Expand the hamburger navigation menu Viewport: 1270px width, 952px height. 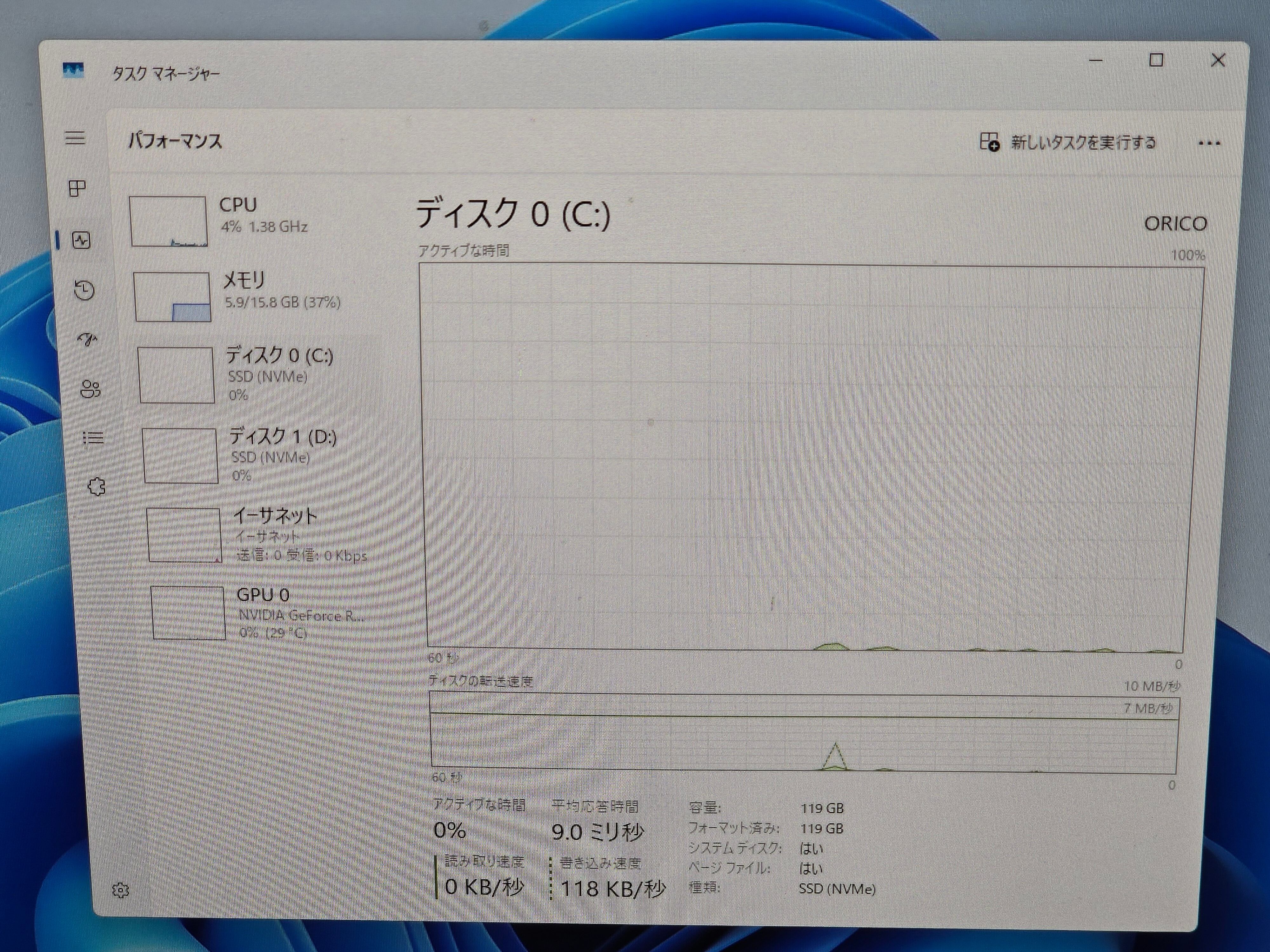(x=75, y=138)
